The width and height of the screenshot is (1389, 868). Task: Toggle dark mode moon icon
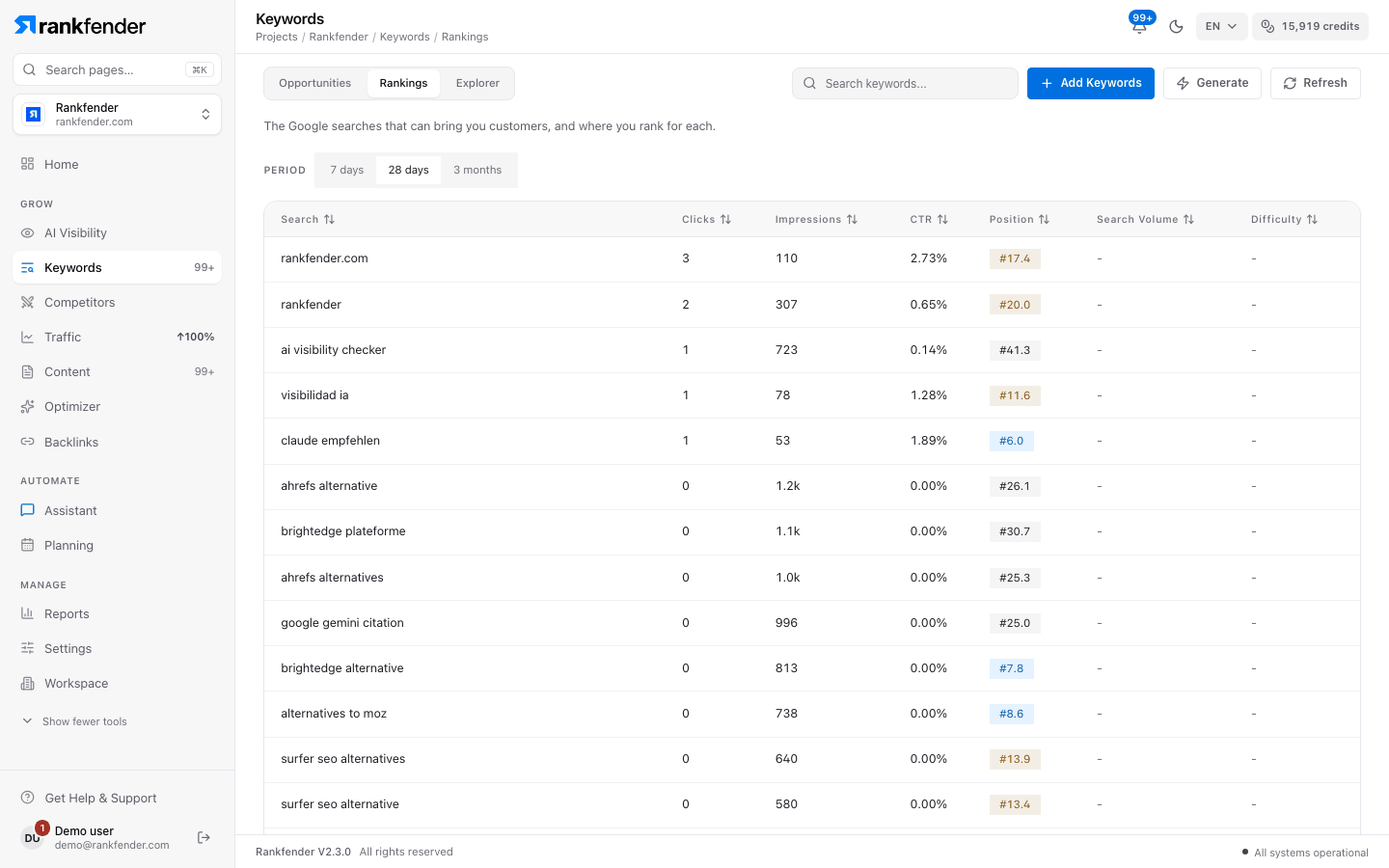click(1176, 26)
